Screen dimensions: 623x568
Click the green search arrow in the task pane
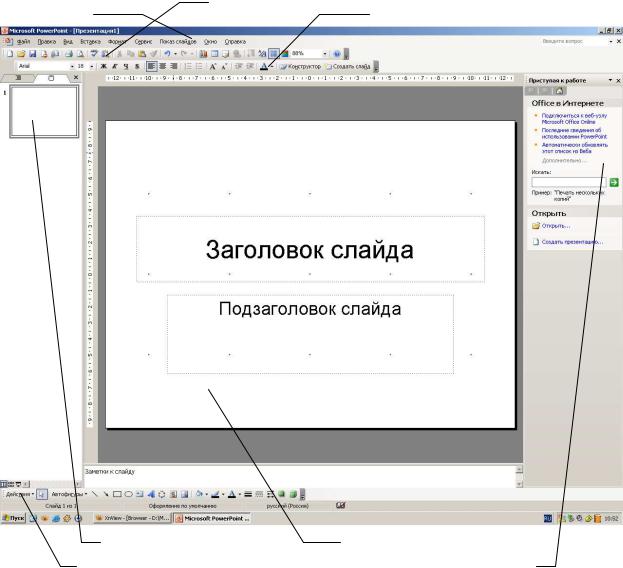pyautogui.click(x=614, y=182)
